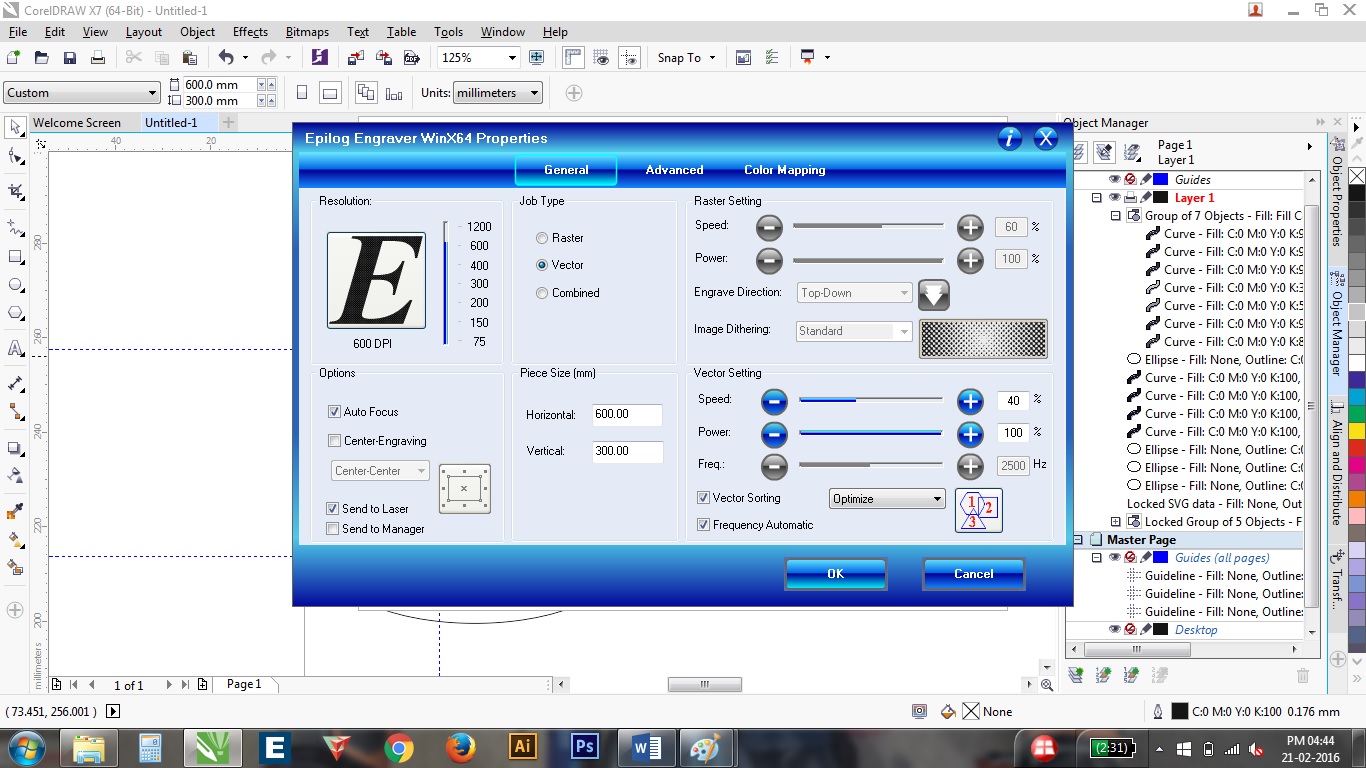Click the Undo arrow icon

(x=226, y=58)
